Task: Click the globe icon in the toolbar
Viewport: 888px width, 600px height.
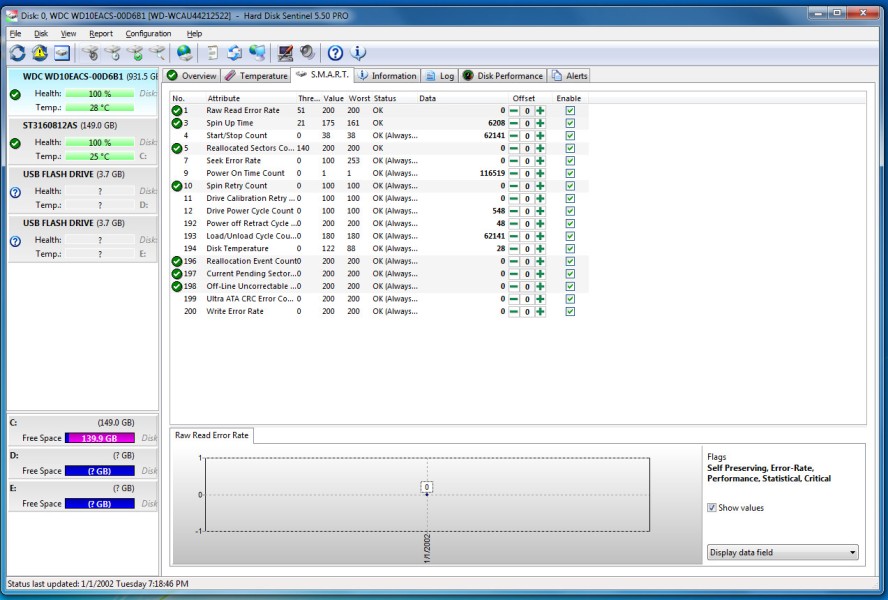Action: tap(184, 53)
